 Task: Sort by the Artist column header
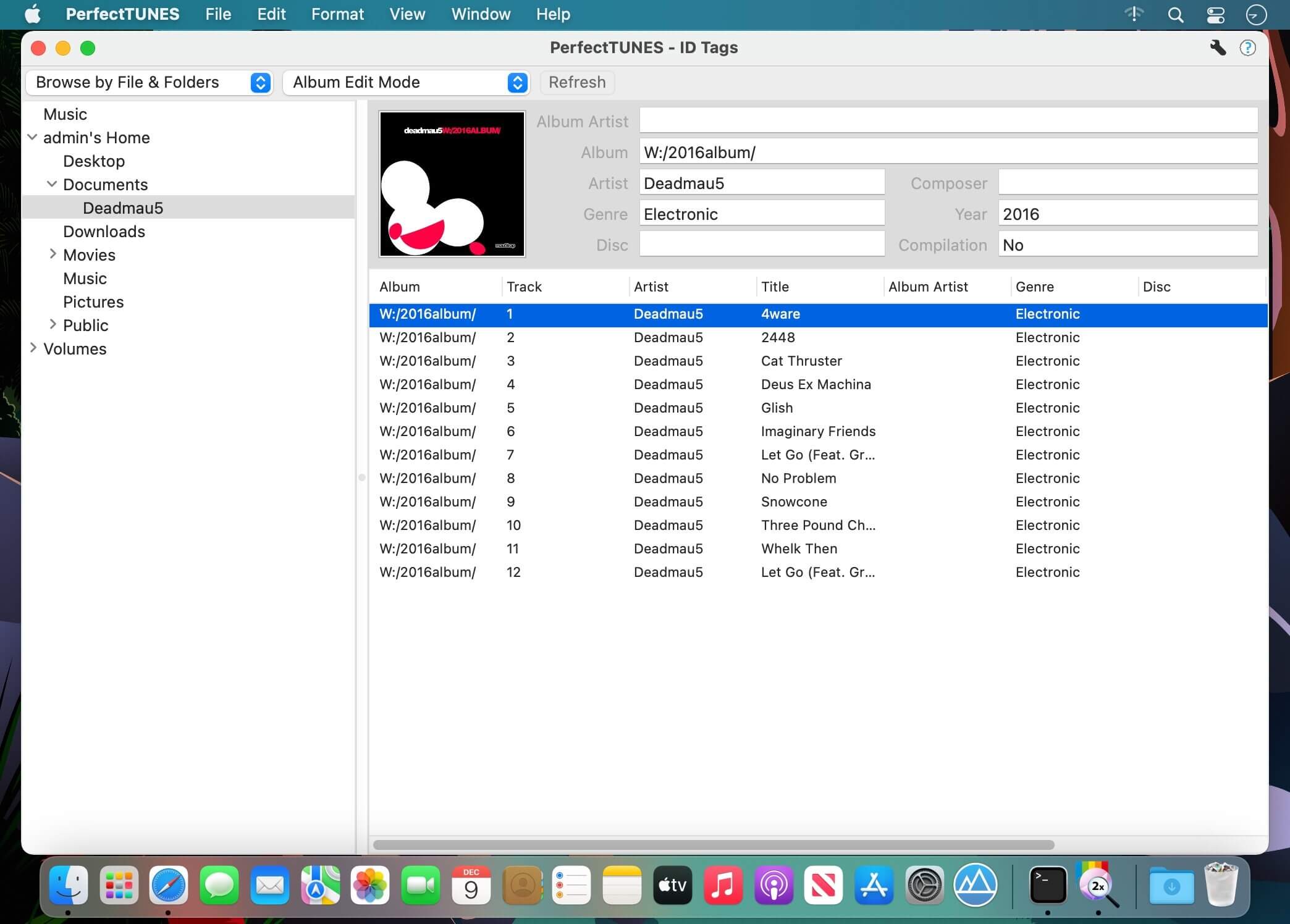pos(692,287)
